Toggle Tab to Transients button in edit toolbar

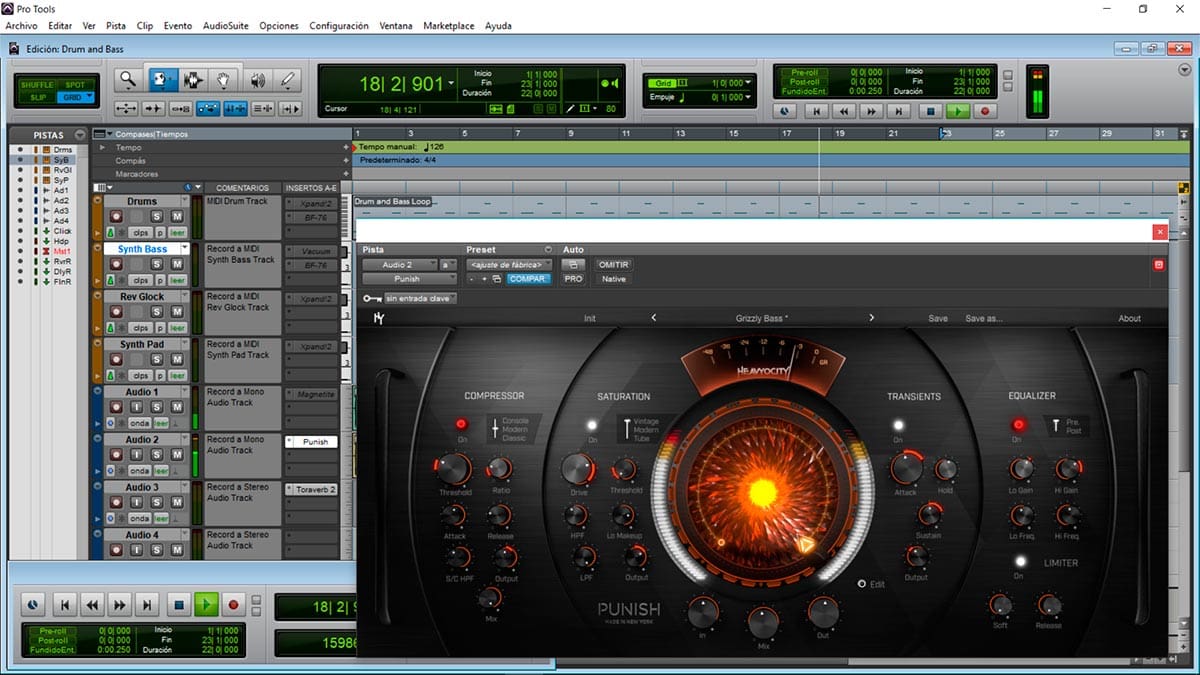[x=153, y=108]
